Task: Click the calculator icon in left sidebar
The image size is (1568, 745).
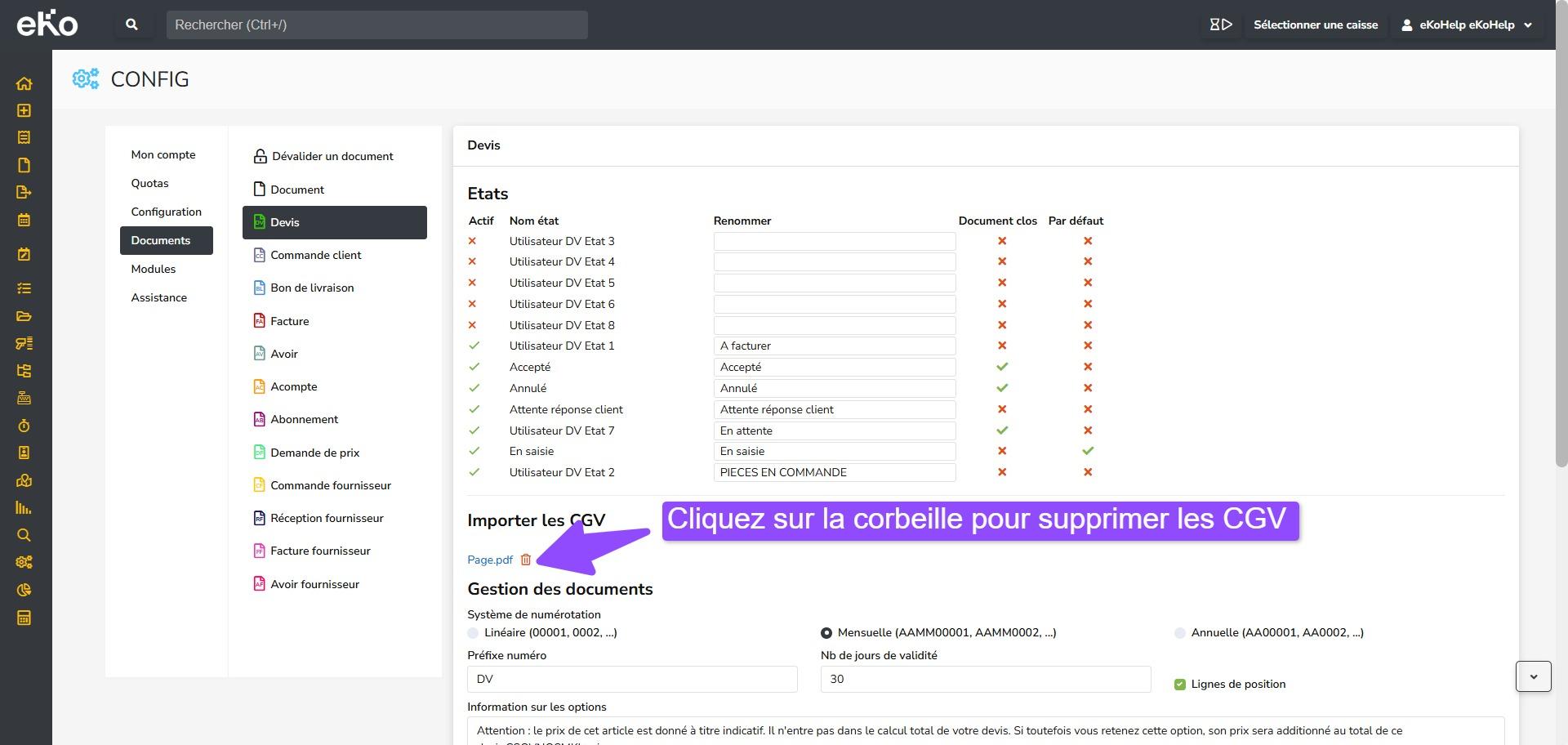Action: coord(24,618)
